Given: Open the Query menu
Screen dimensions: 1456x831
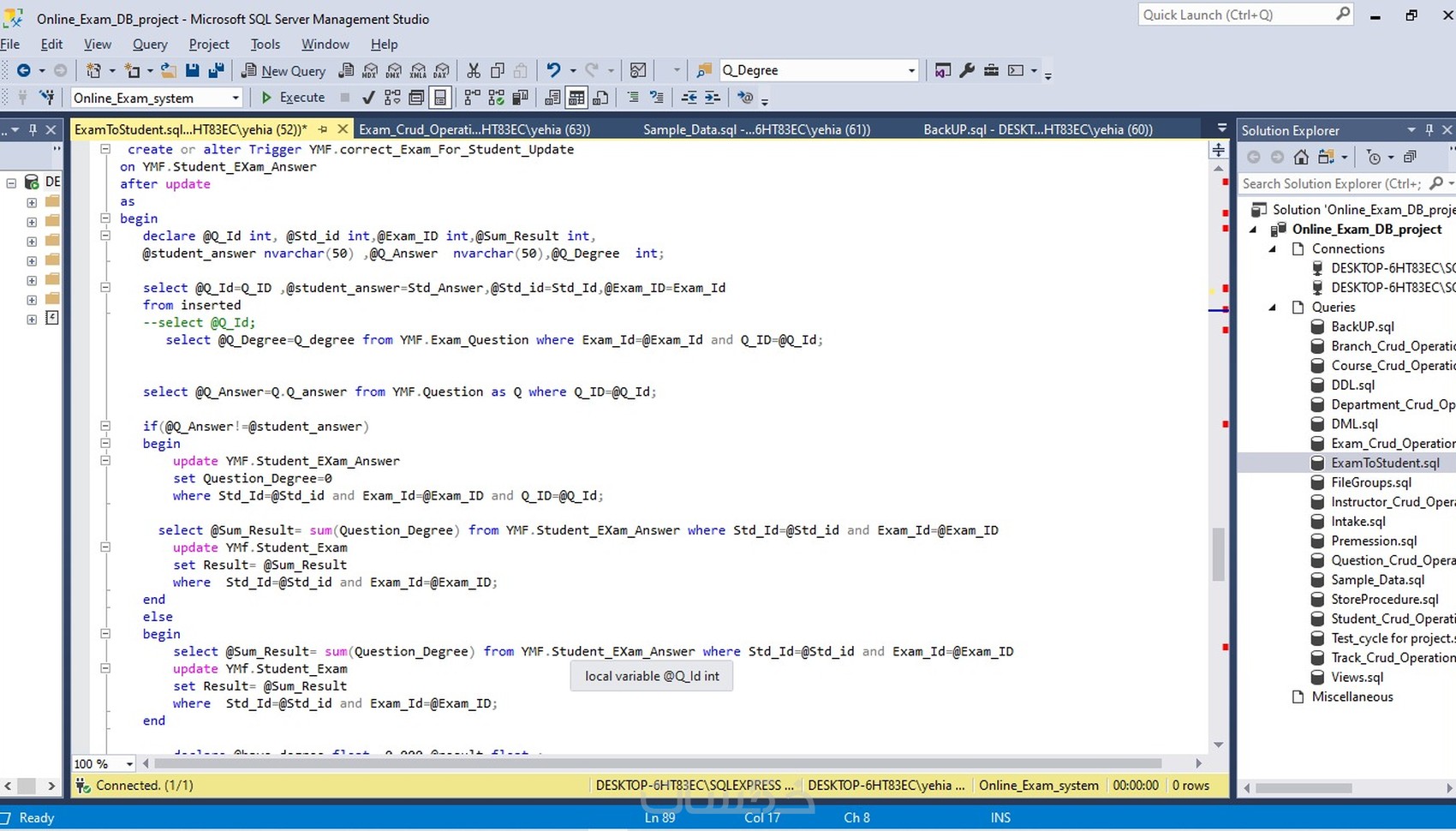Looking at the screenshot, I should click(150, 45).
